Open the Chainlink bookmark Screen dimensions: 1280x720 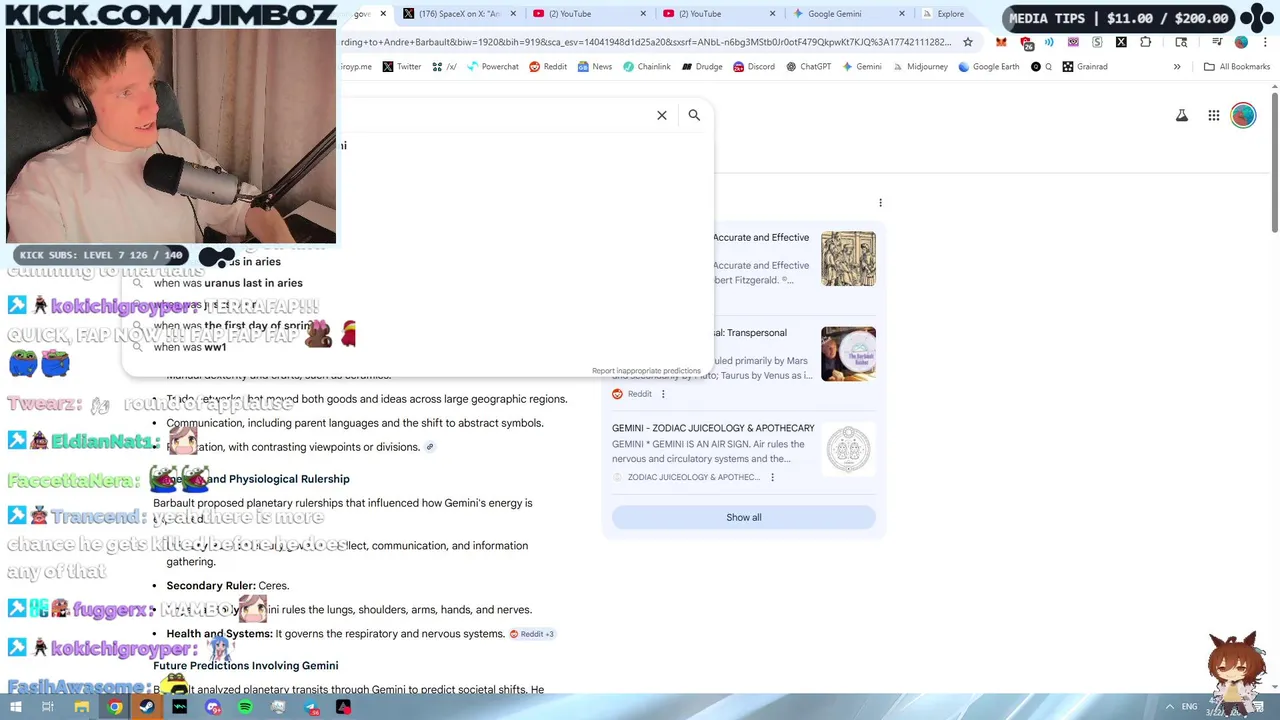(647, 67)
